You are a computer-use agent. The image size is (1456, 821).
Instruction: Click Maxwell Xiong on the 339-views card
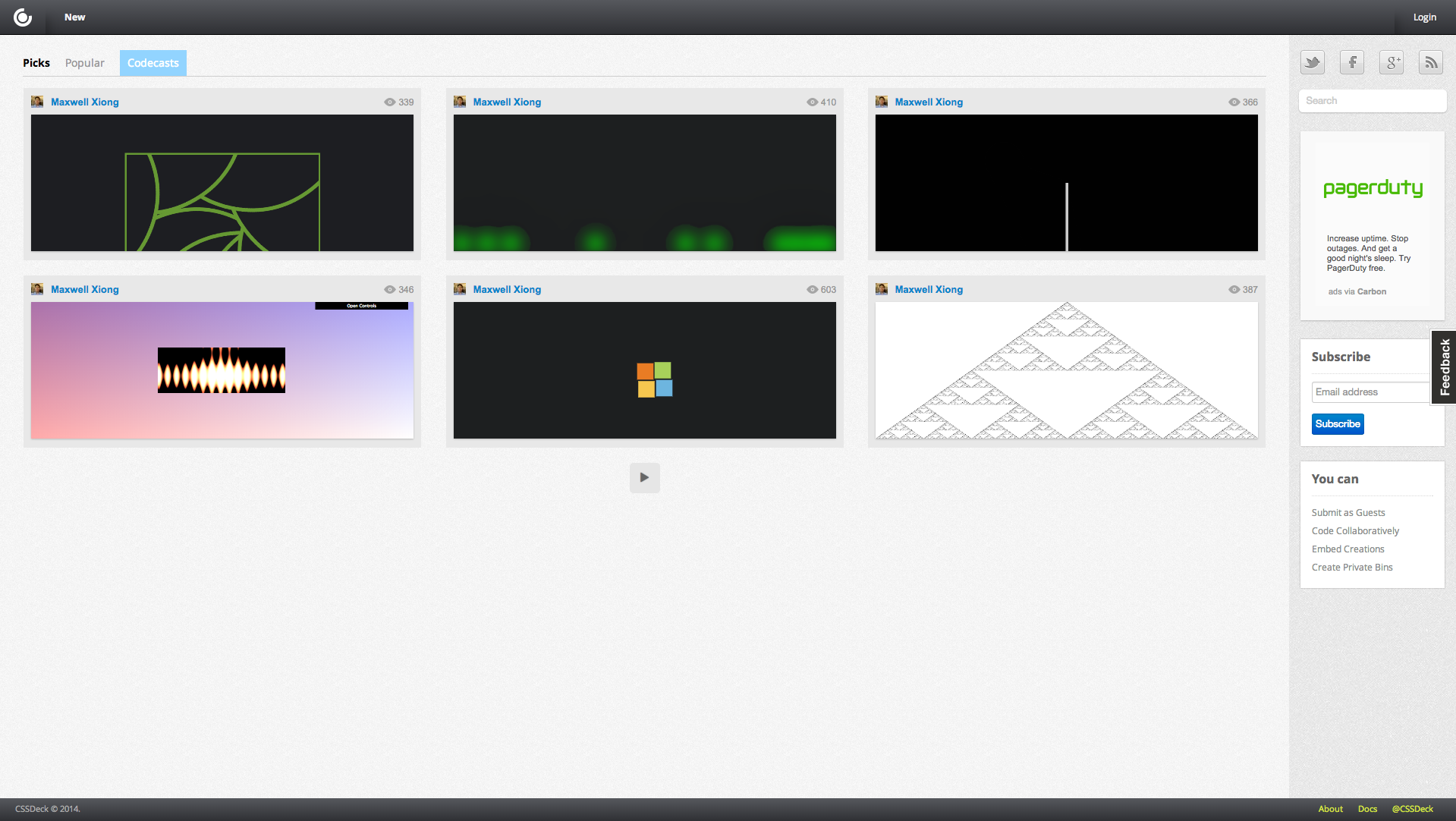(x=85, y=102)
